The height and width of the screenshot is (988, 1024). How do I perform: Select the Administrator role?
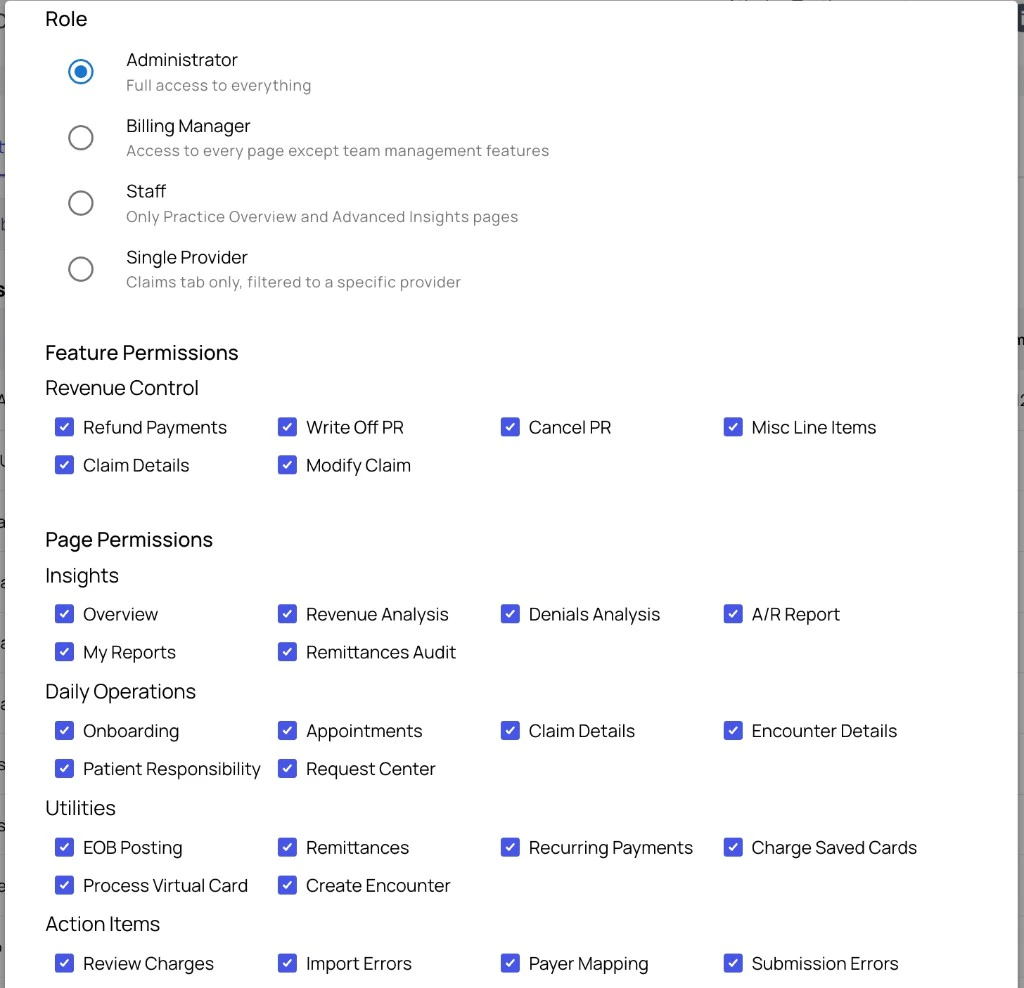(81, 71)
